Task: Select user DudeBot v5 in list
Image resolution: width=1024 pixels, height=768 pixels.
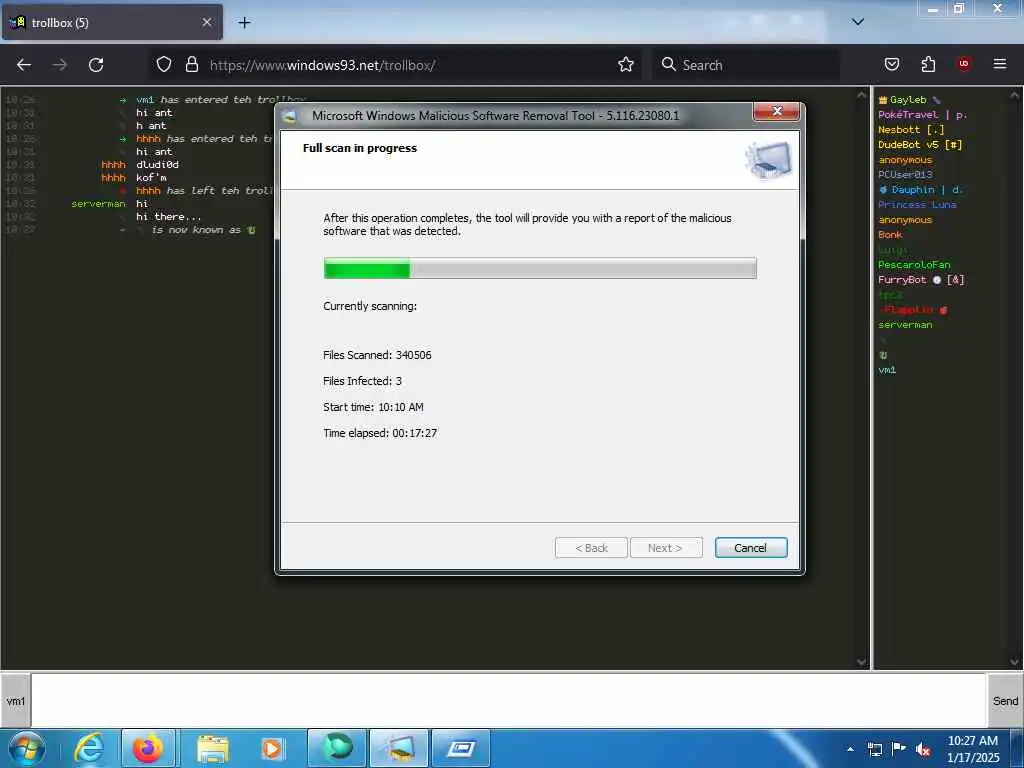Action: (x=920, y=145)
